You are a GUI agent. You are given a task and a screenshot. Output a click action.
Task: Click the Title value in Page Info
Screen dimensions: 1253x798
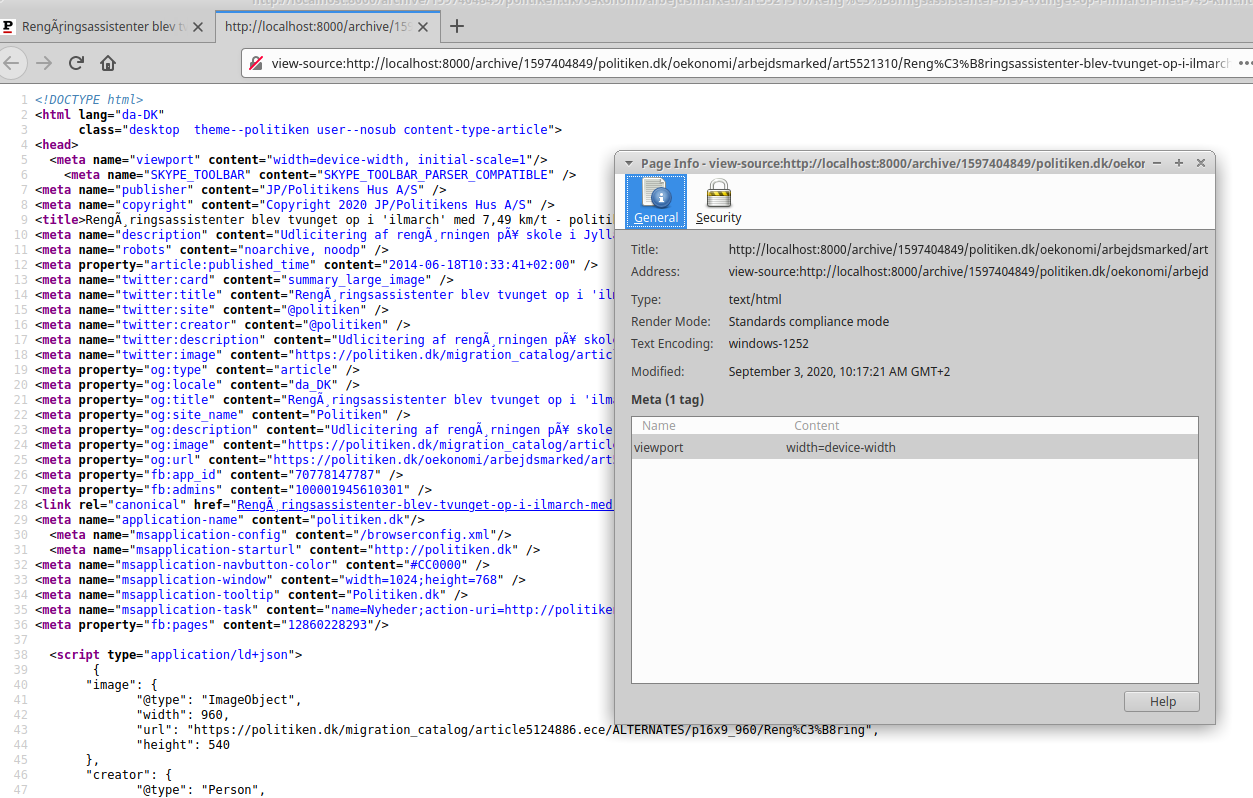coord(968,249)
